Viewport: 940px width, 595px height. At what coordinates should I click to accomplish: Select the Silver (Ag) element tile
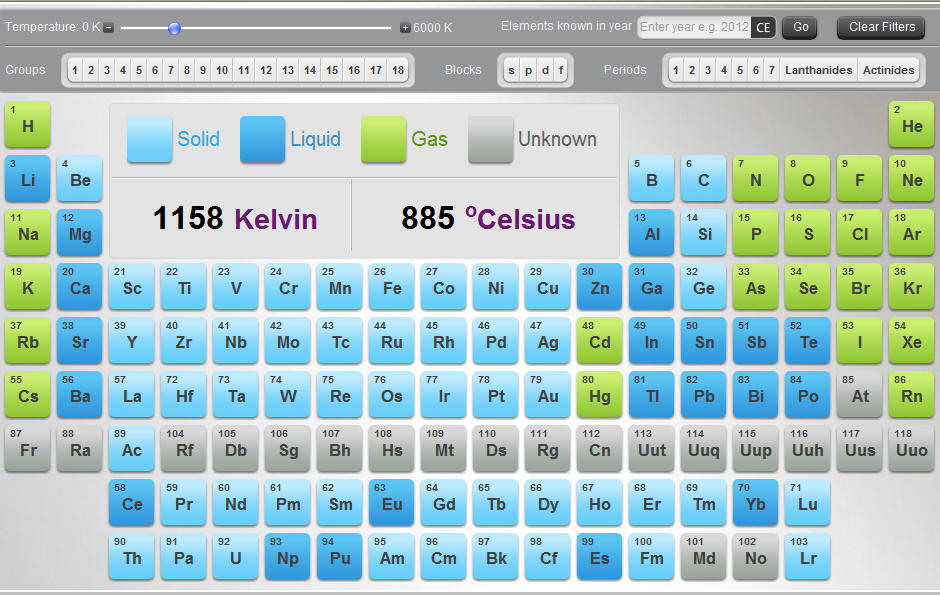tap(547, 340)
